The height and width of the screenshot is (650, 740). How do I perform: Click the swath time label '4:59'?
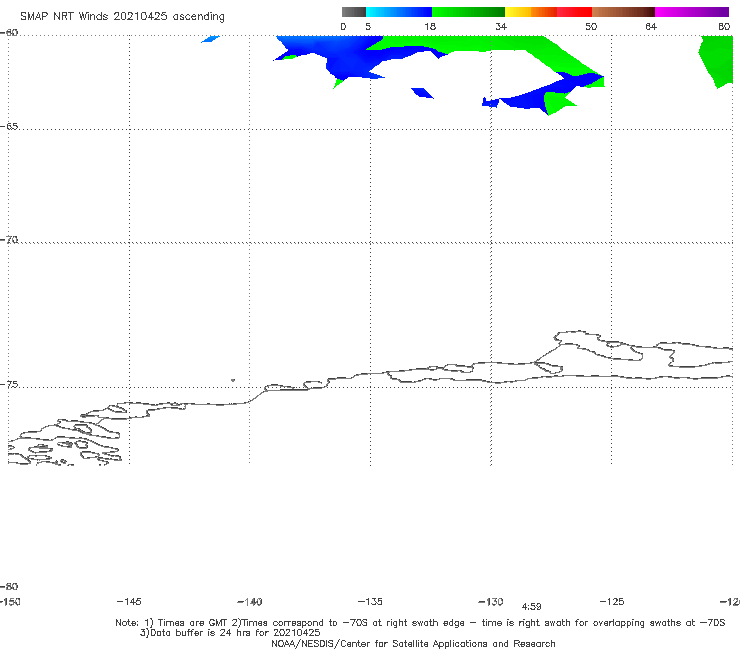(531, 607)
